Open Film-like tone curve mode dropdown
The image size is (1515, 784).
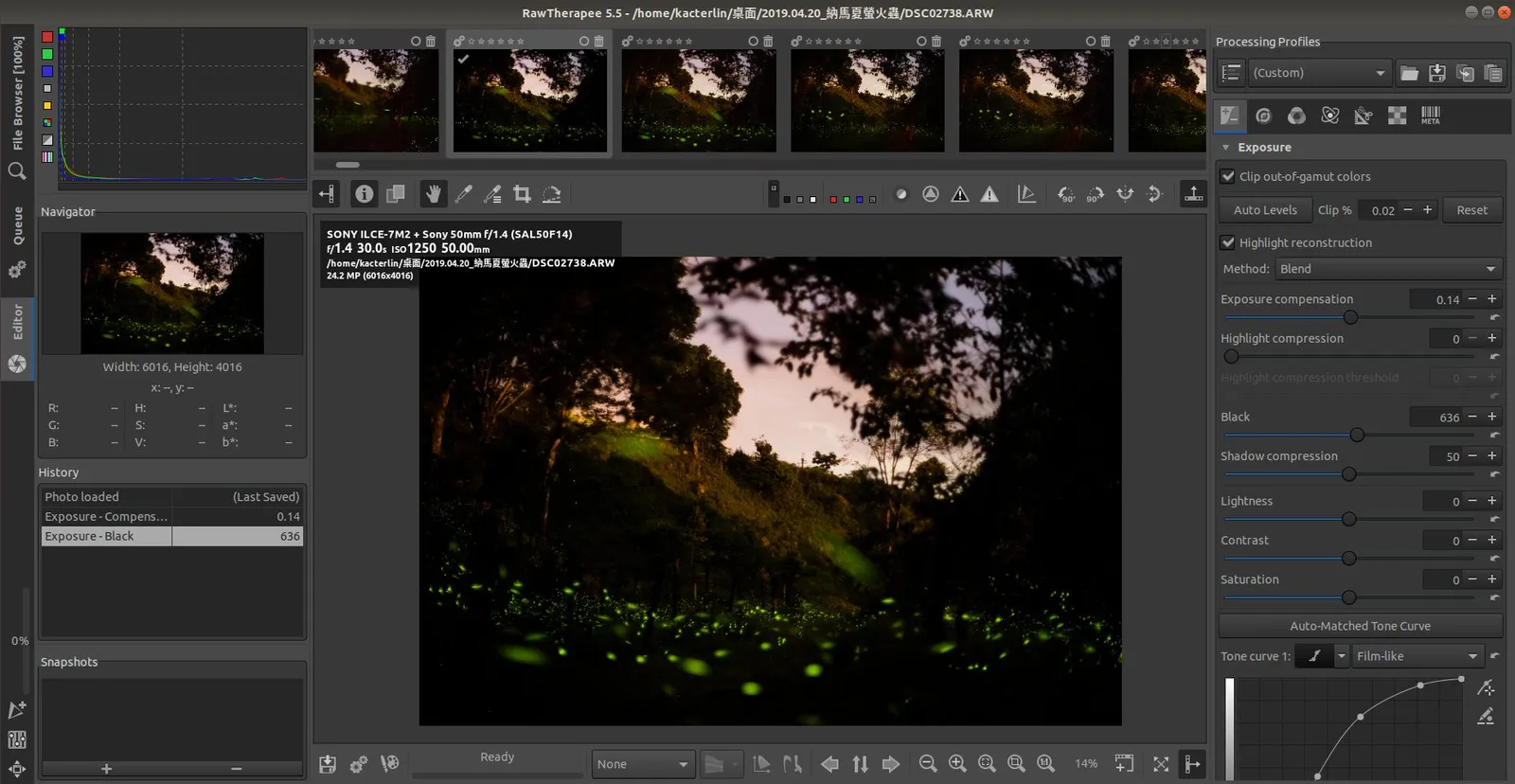click(x=1417, y=656)
